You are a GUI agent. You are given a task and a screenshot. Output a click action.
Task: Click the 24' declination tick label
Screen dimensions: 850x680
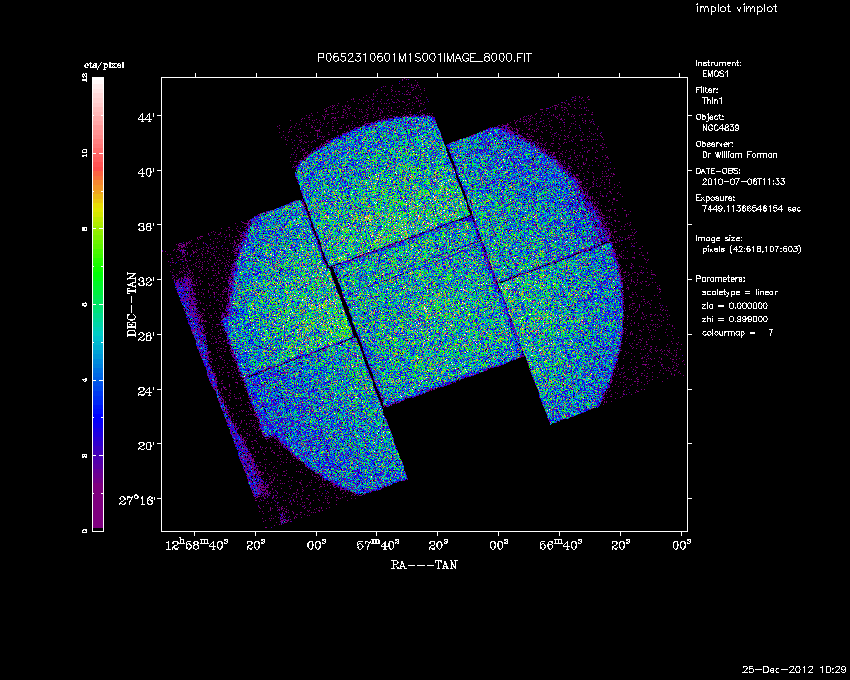click(145, 390)
